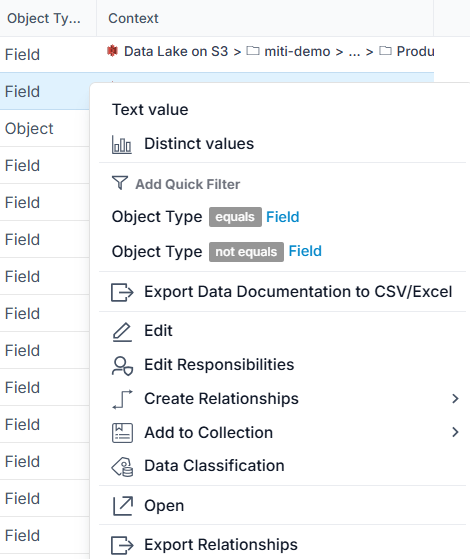The image size is (470, 559).
Task: Click the pencil Edit icon
Action: (x=122, y=332)
